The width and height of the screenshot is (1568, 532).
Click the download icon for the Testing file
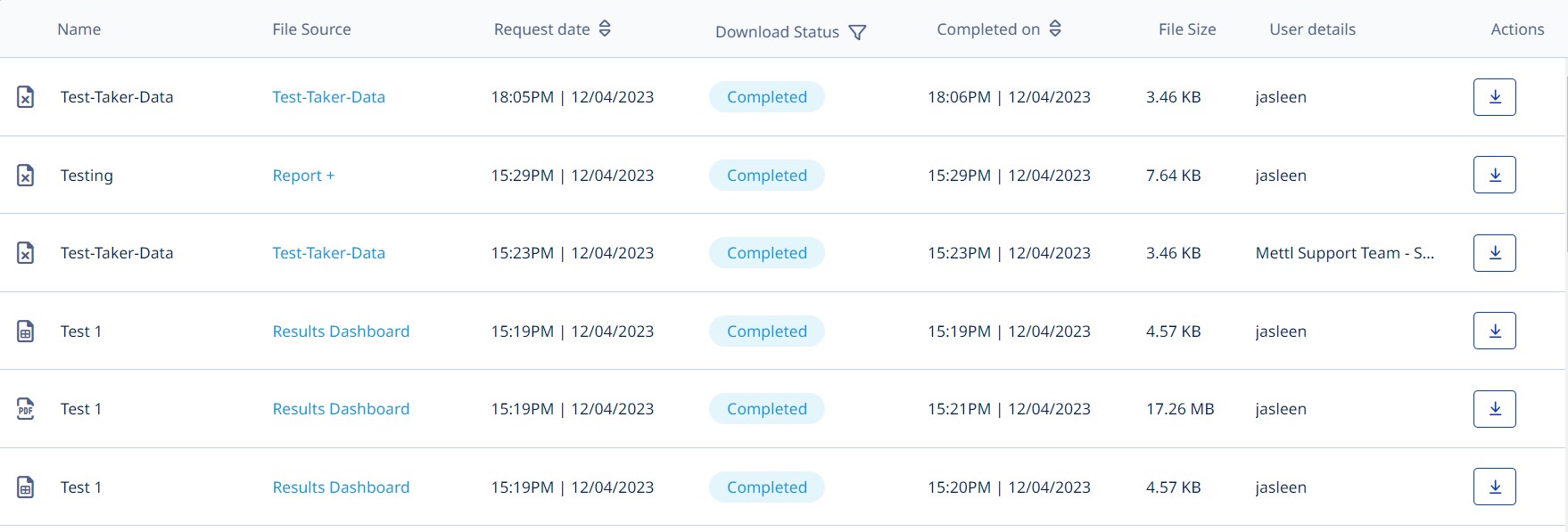[x=1494, y=175]
